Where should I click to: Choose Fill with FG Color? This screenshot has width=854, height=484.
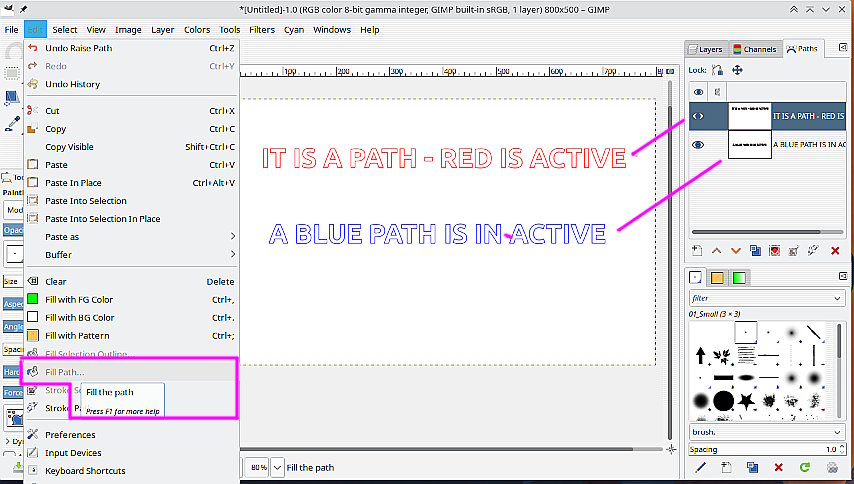click(132, 299)
